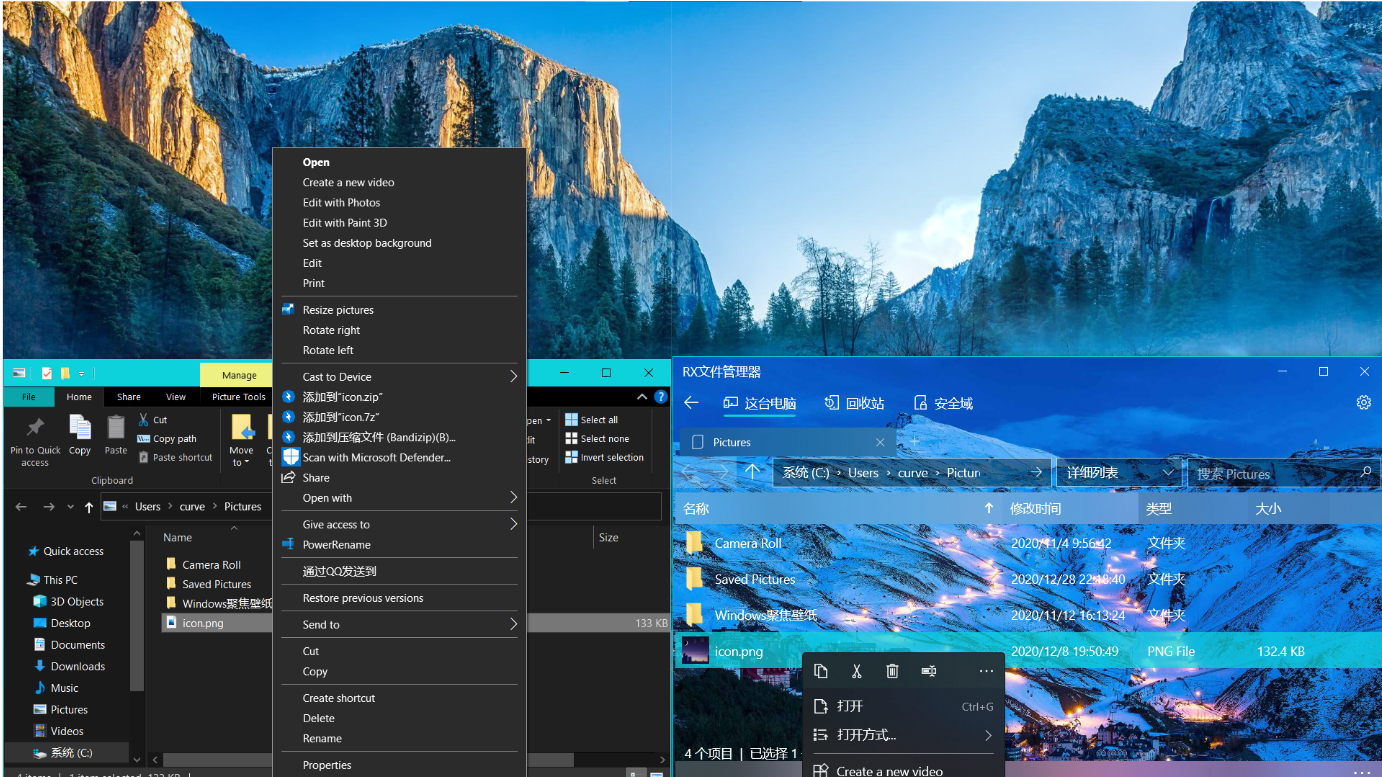Click the copy icon in RX context menu

[x=821, y=671]
